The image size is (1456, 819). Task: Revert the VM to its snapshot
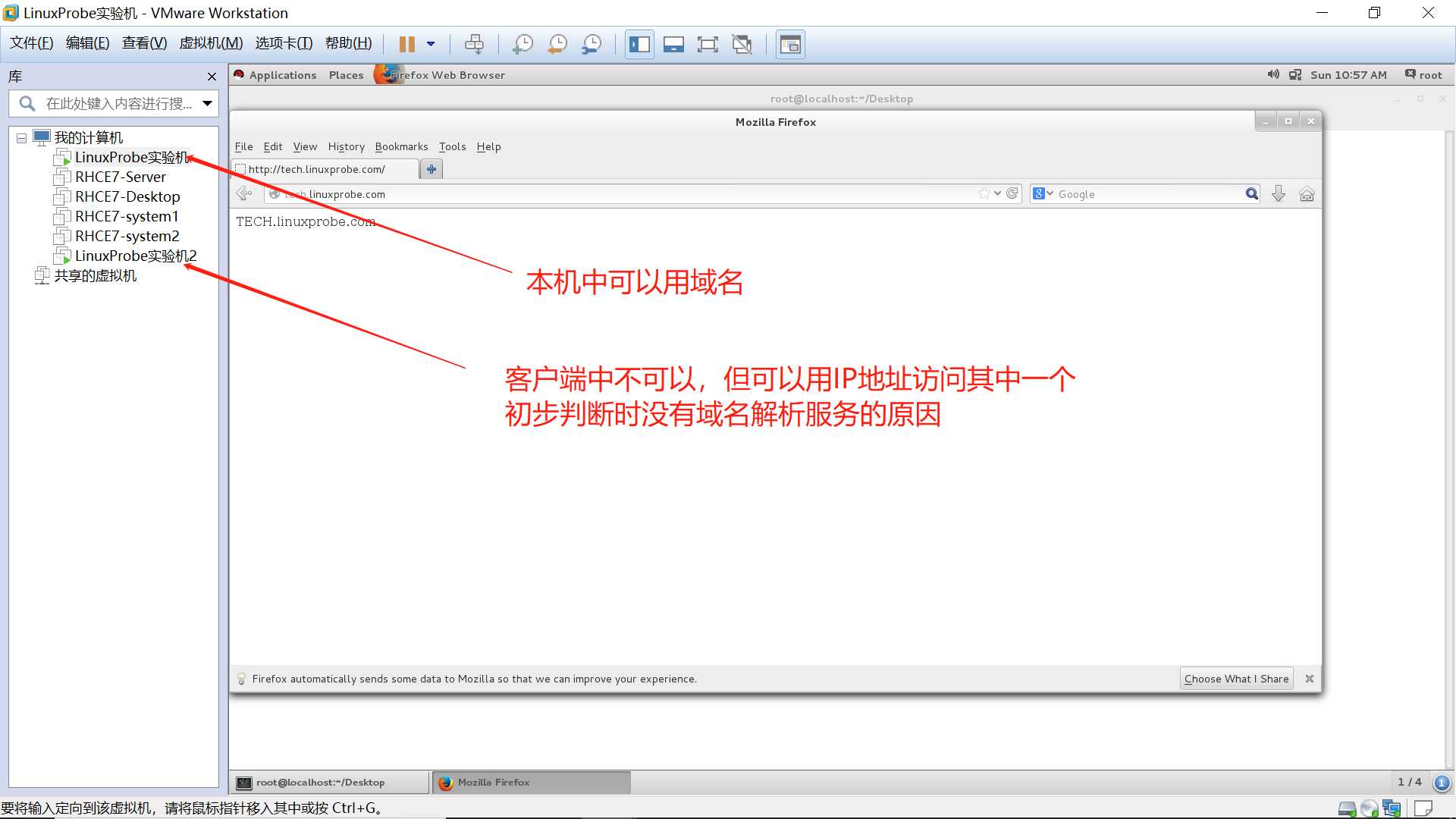(557, 44)
